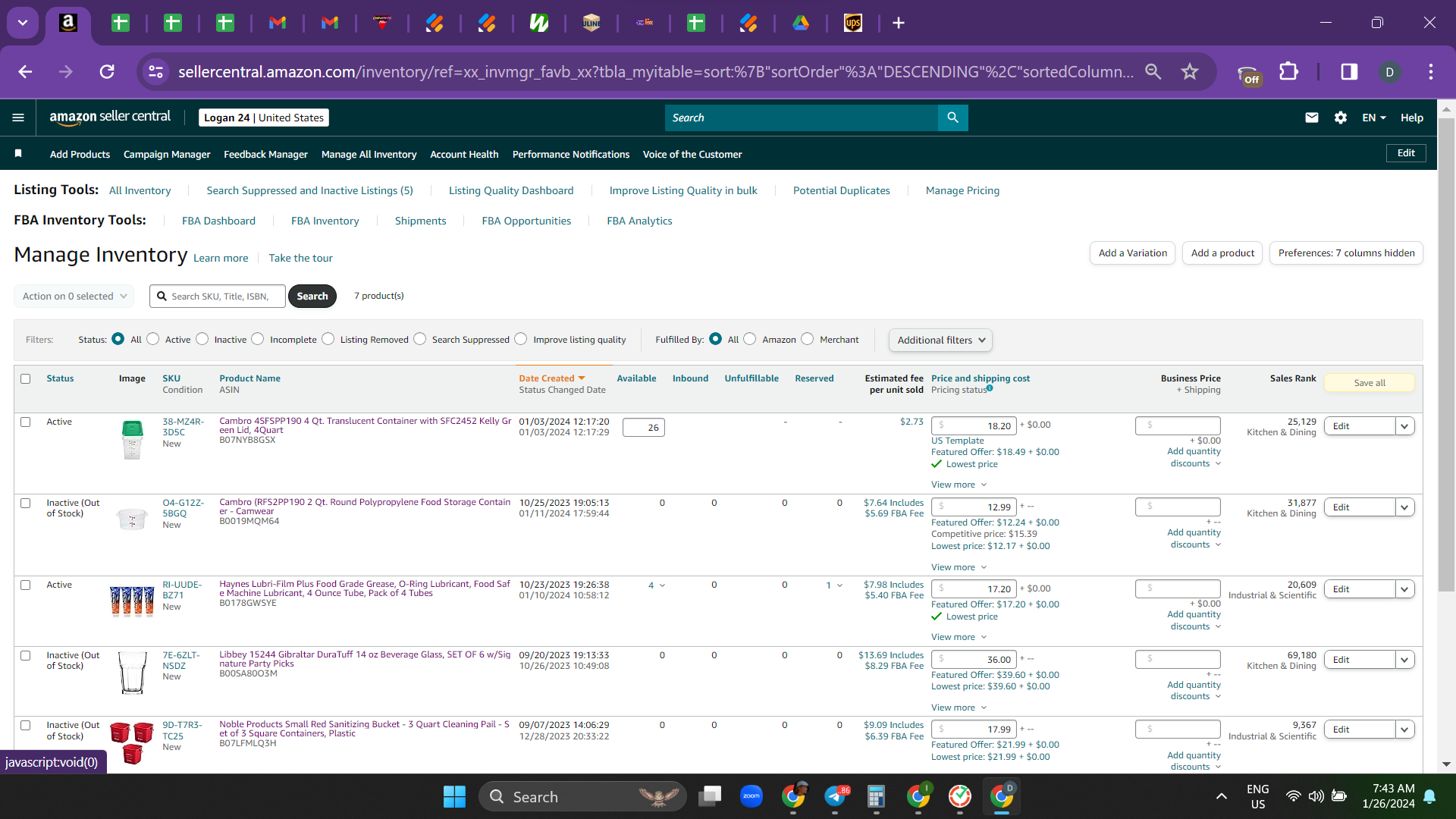Open Edit dropdown arrow for Haynes Lubri-Film row
The image size is (1456, 819).
pos(1405,589)
